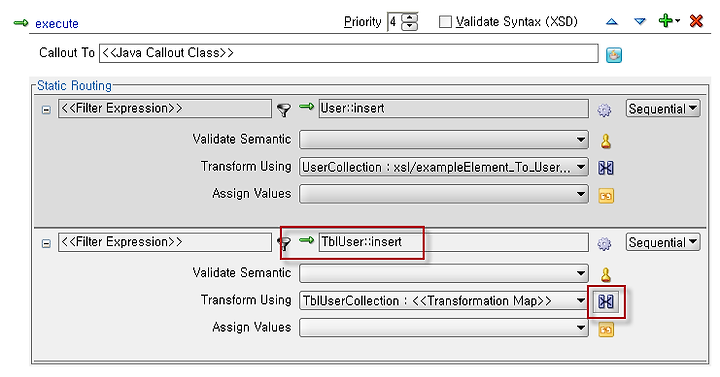Click the green arrow next to TblUser::insert
The height and width of the screenshot is (377, 720).
[x=306, y=240]
